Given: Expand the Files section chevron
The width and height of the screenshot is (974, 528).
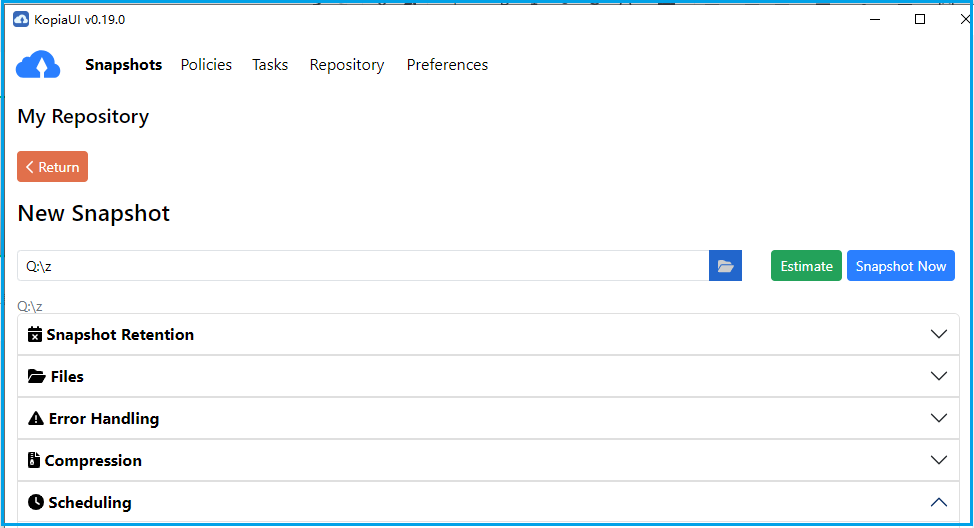Looking at the screenshot, I should 938,376.
